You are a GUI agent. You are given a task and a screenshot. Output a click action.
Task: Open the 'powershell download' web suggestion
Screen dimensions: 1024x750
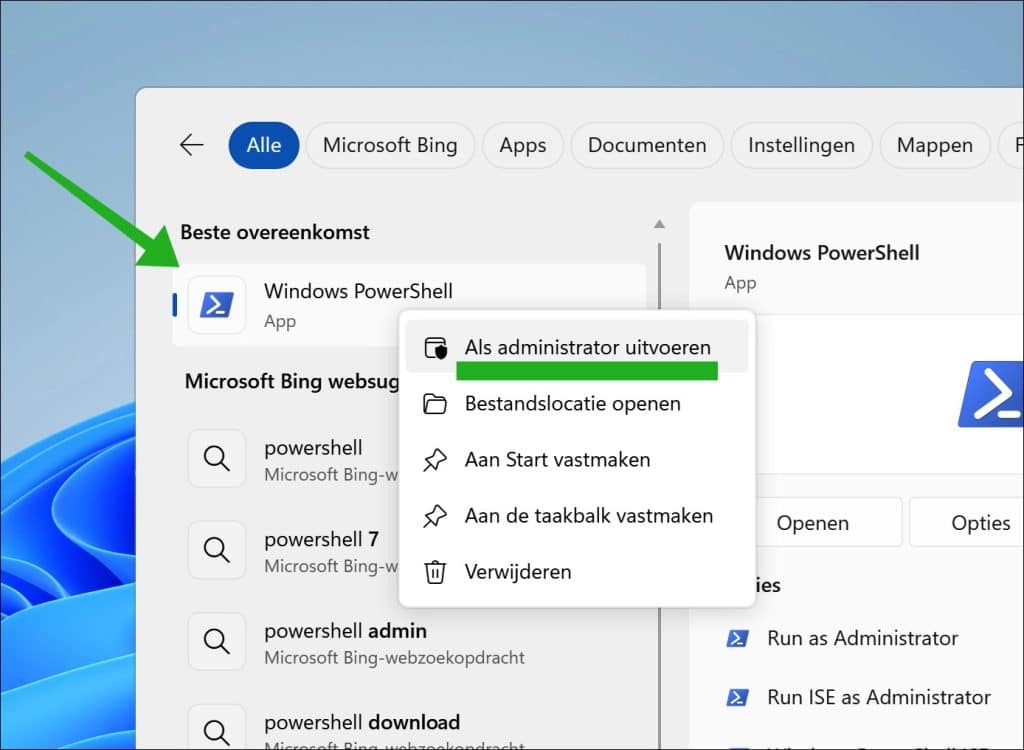362,723
